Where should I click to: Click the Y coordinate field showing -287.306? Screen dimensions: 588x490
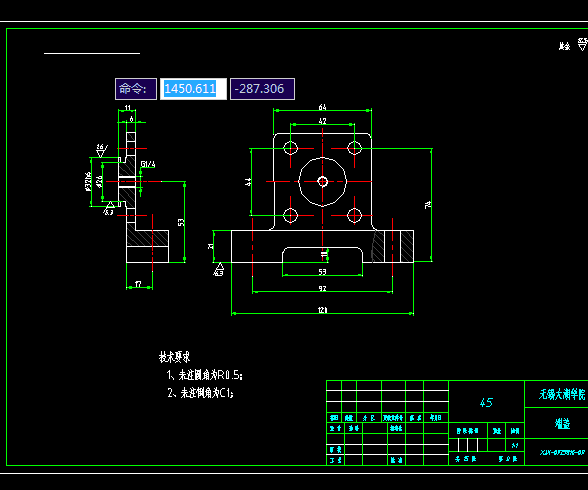[x=262, y=89]
